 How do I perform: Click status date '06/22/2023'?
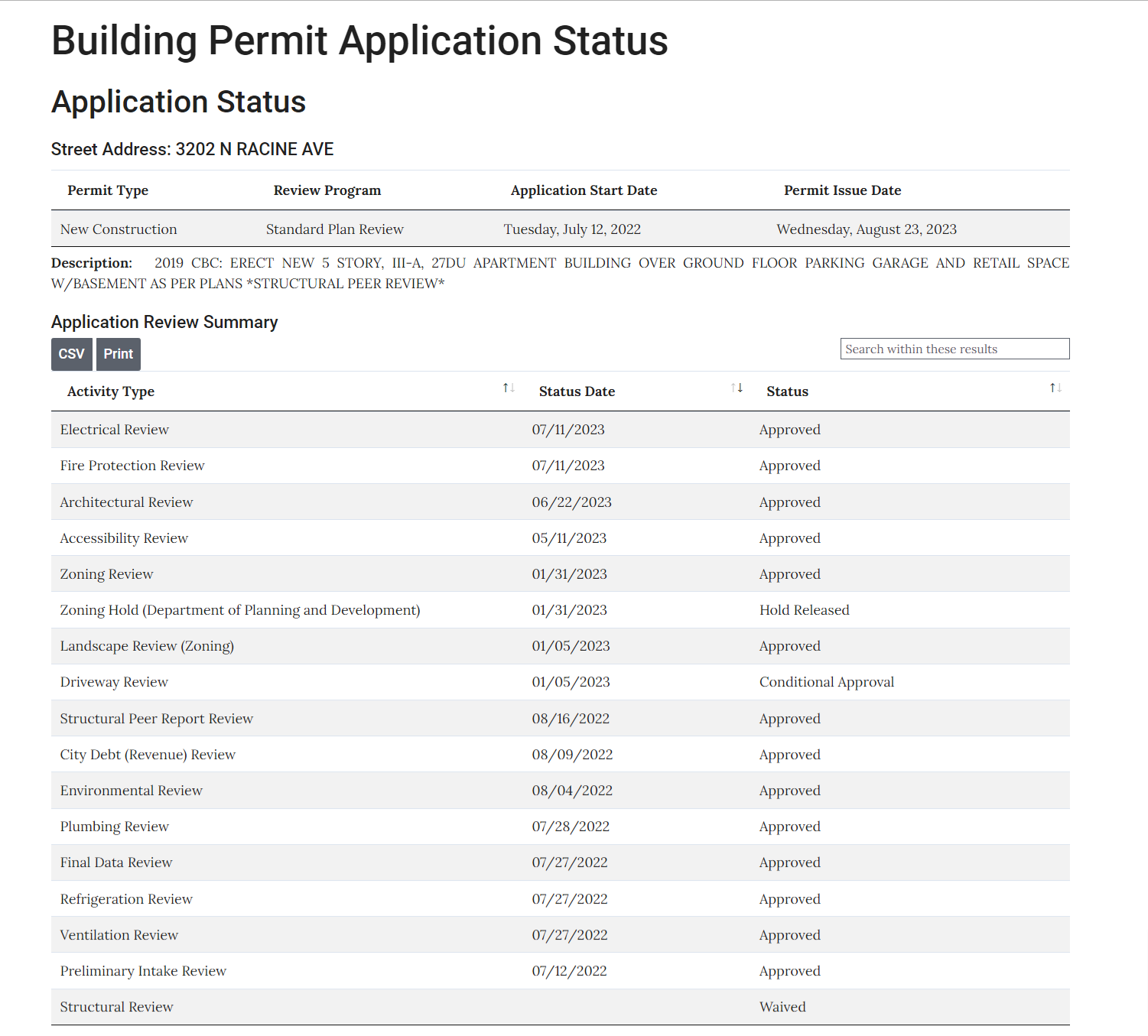[x=572, y=502]
